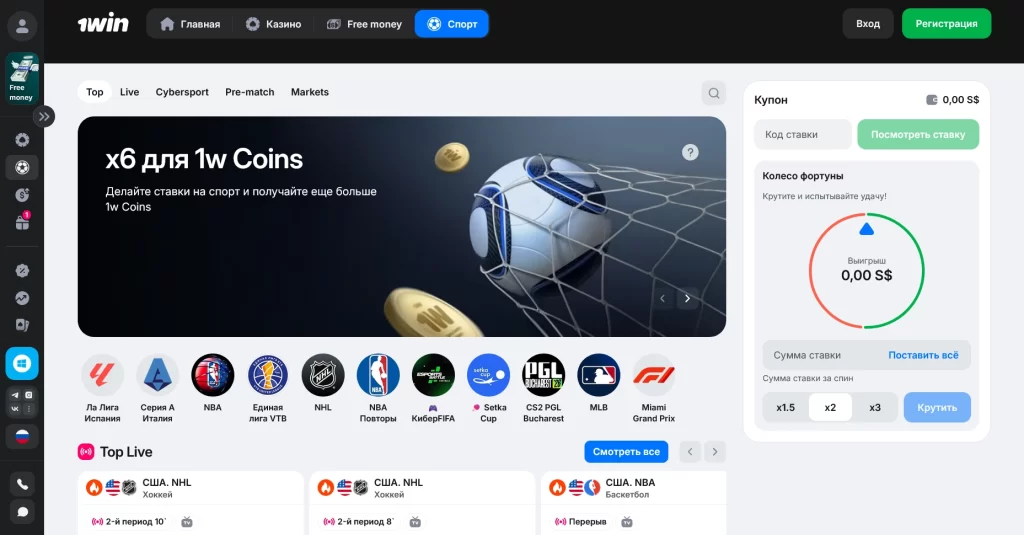The width and height of the screenshot is (1024, 535).
Task: Select the x1.5 multiplier option
Action: (786, 408)
